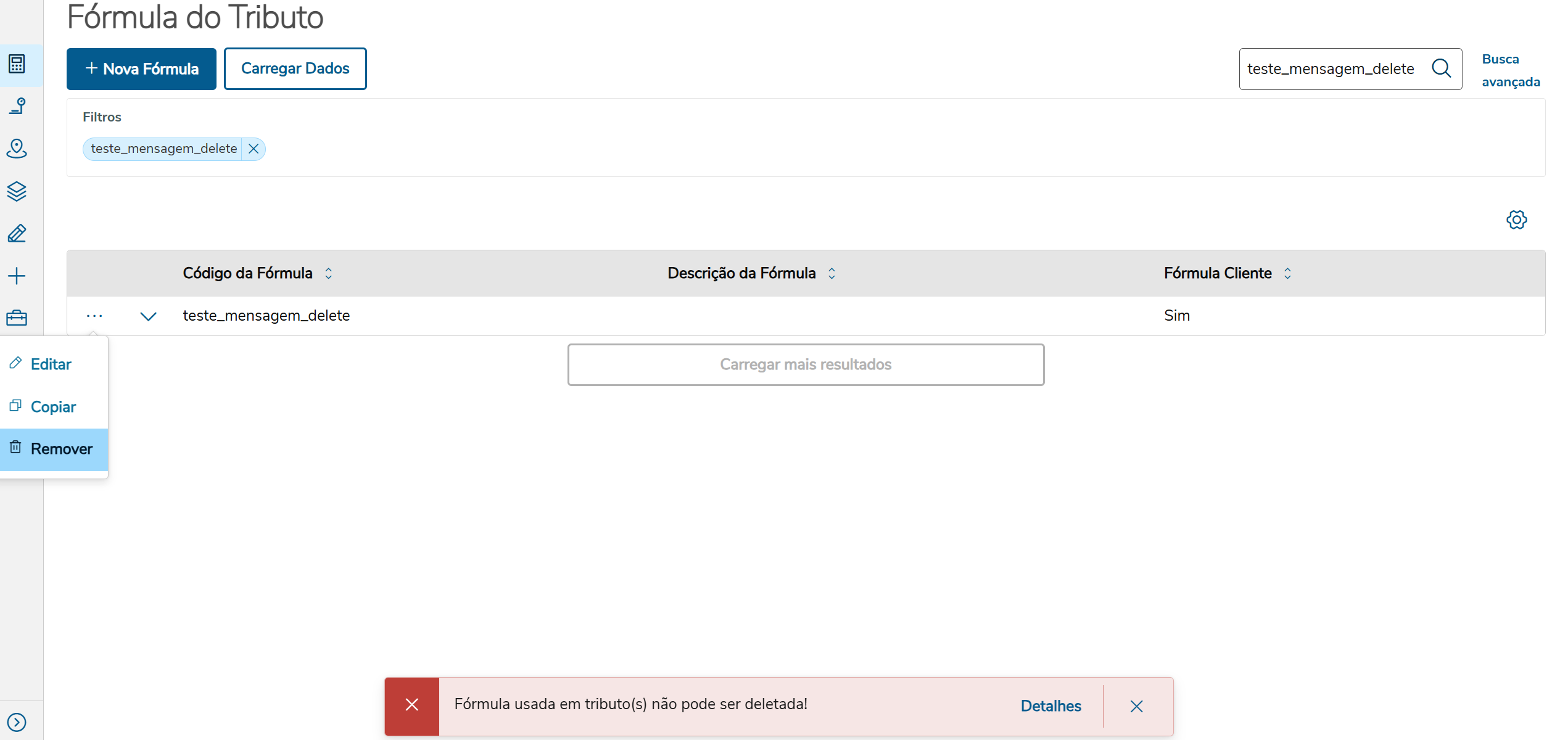1568x740 pixels.
Task: Sort by Código da Fórmula column
Action: pos(329,273)
